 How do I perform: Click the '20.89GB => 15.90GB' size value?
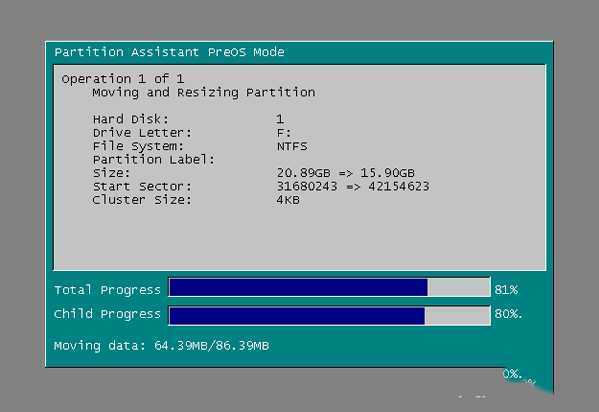point(346,173)
